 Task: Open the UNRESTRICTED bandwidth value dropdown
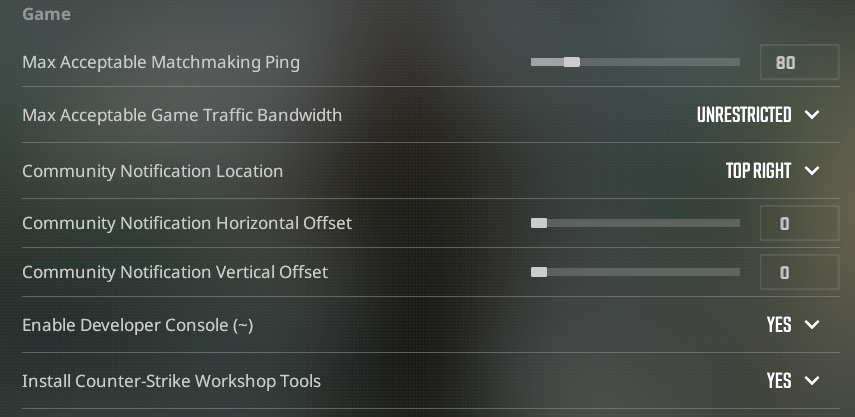point(744,115)
